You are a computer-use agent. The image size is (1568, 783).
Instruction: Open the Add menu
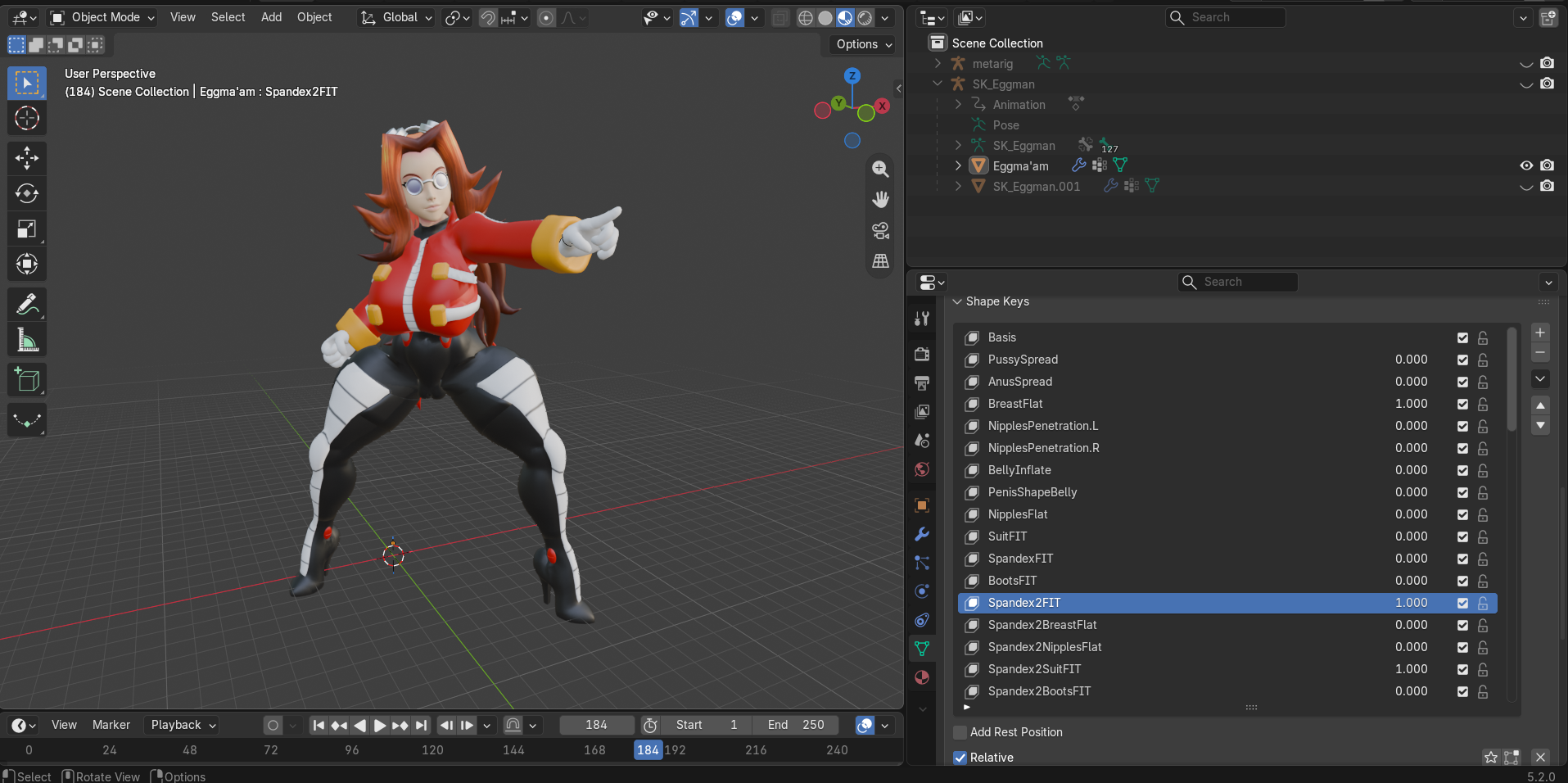(271, 17)
